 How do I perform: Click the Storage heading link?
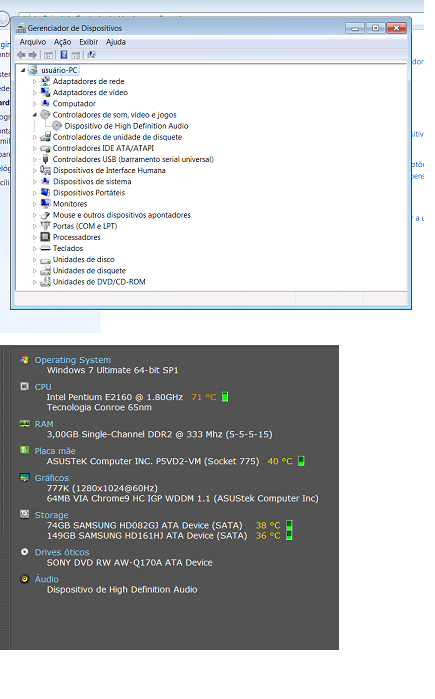tap(51, 515)
